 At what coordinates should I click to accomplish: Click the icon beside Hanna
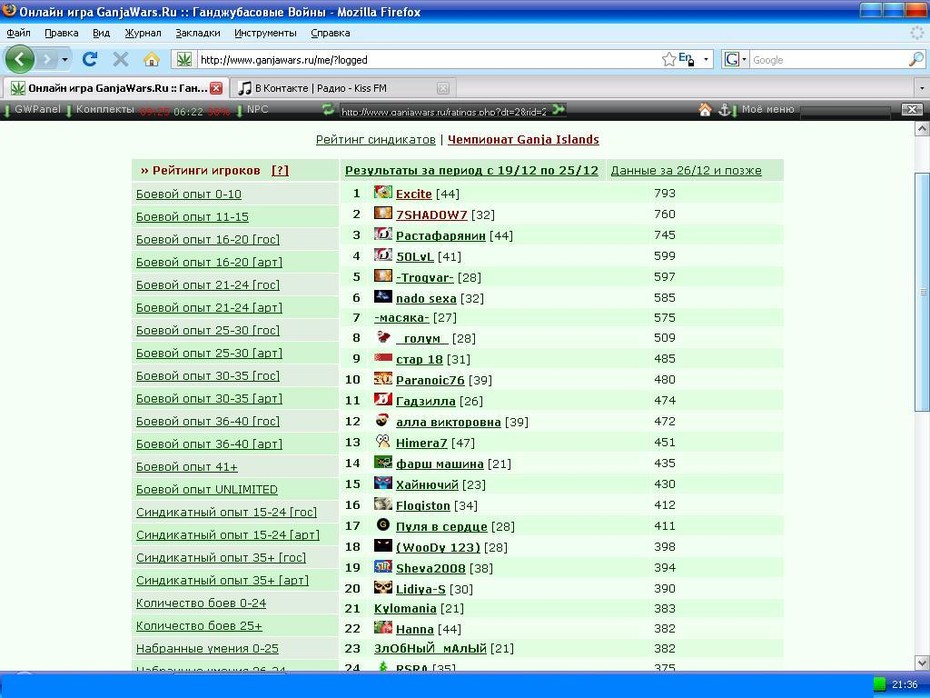point(383,627)
